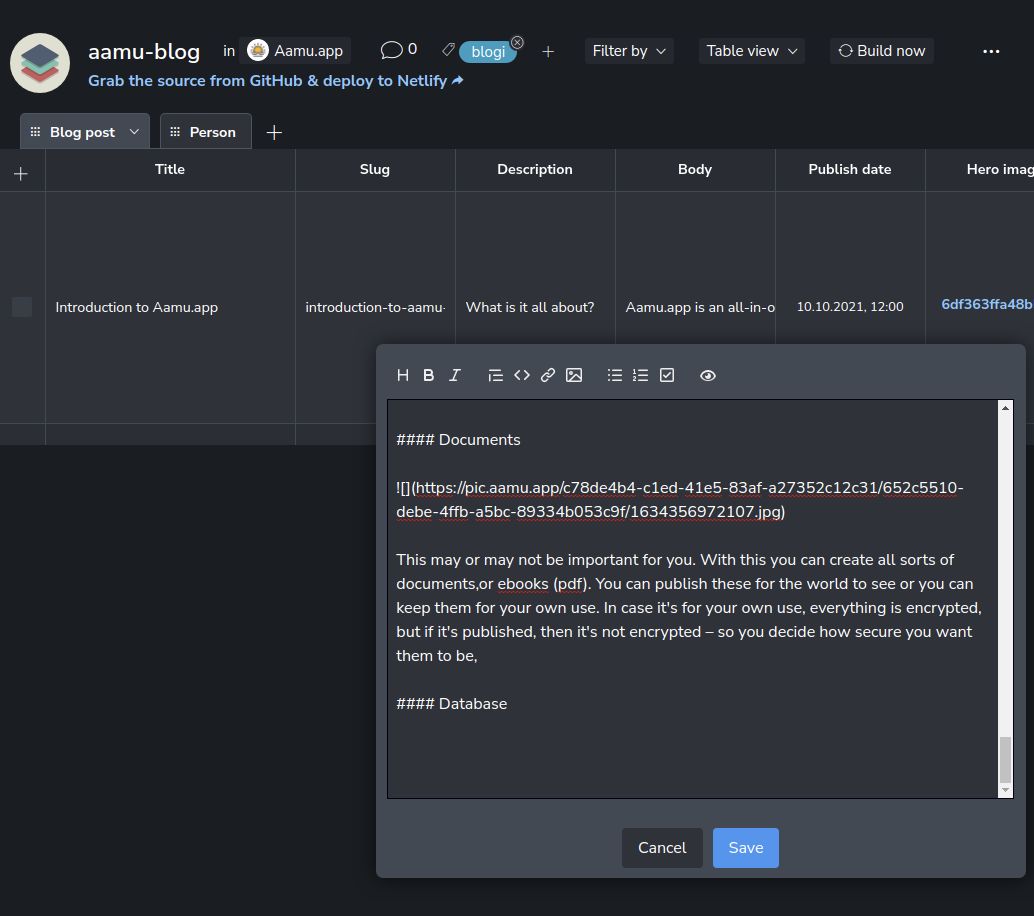This screenshot has width=1034, height=916.
Task: Click the editor scrollbar thumb
Action: tap(1005, 759)
